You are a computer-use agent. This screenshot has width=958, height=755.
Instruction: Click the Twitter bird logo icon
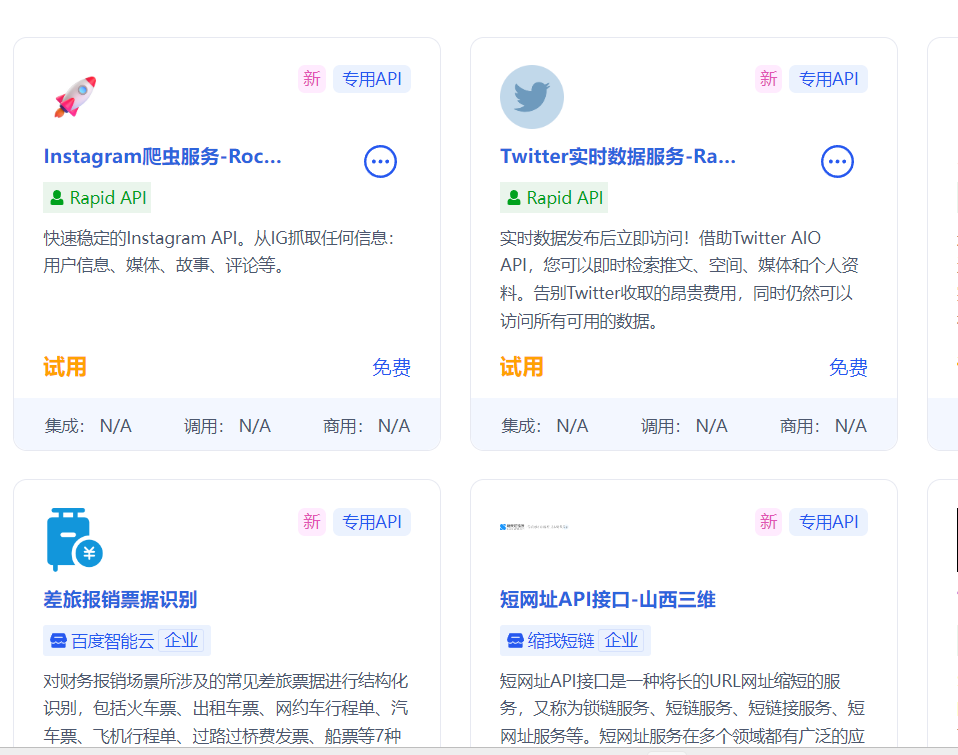[532, 97]
